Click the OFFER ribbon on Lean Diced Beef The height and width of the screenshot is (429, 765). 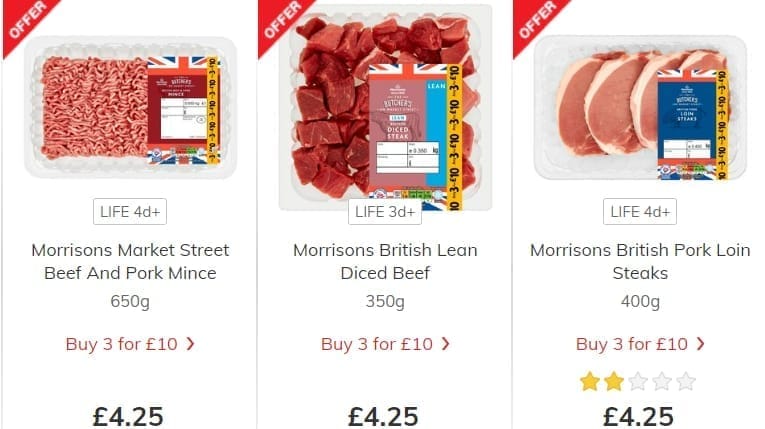[281, 22]
